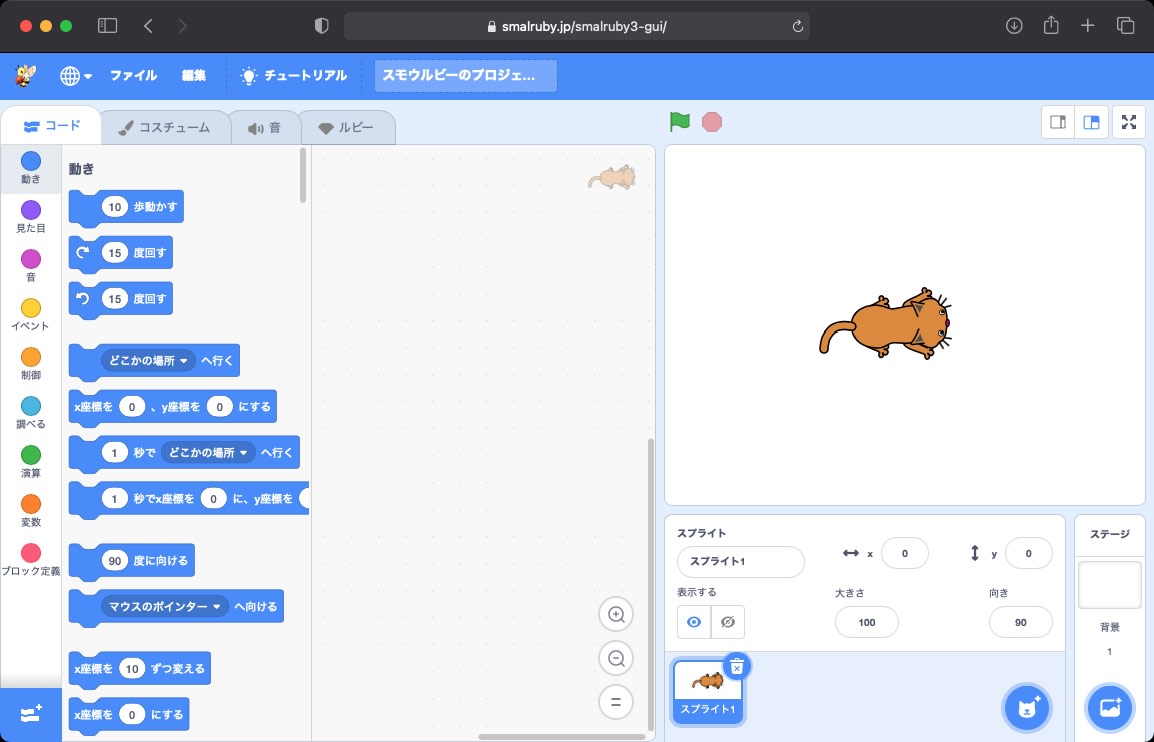Viewport: 1154px width, 742px height.
Task: Select the 演算 block category
Action: pyautogui.click(x=31, y=462)
